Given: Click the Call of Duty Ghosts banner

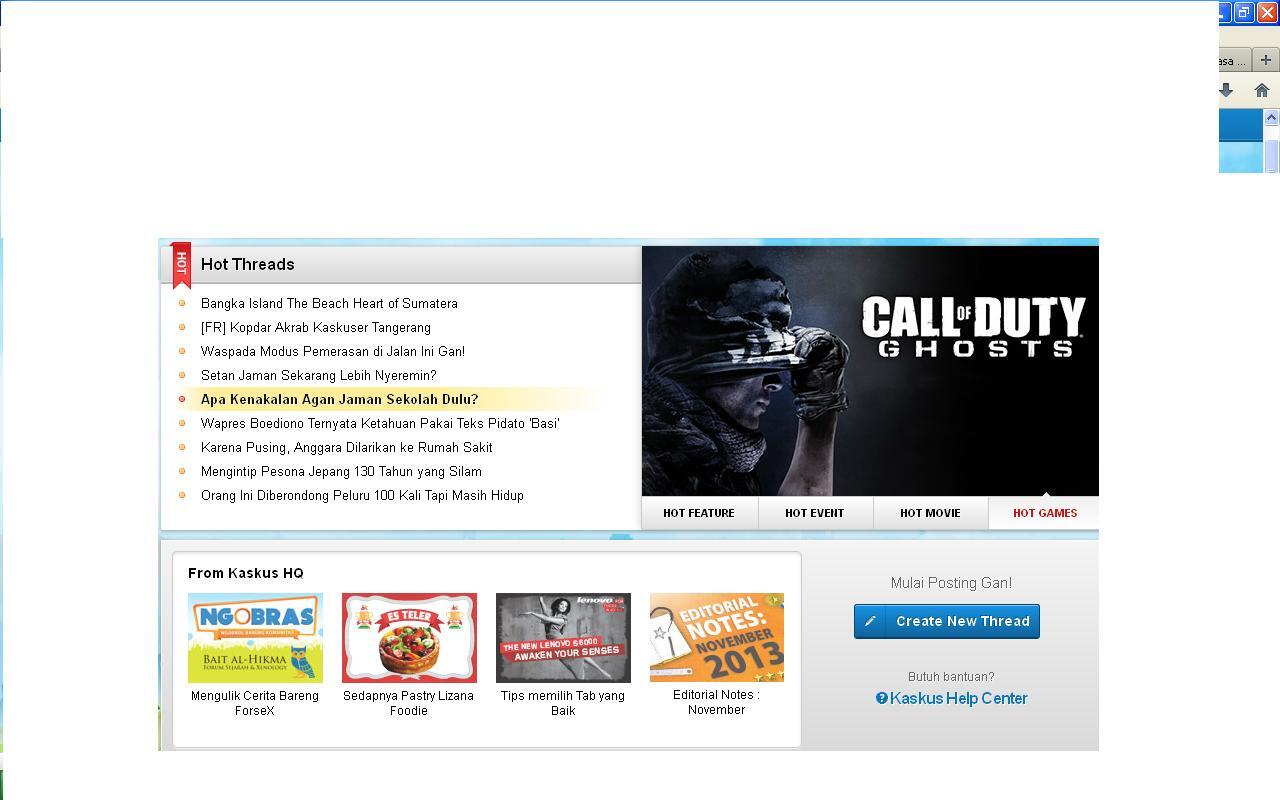Looking at the screenshot, I should pos(870,371).
